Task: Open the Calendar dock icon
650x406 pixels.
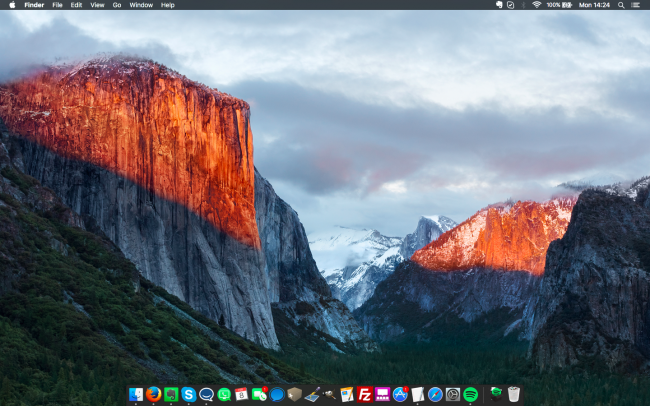Action: point(241,394)
